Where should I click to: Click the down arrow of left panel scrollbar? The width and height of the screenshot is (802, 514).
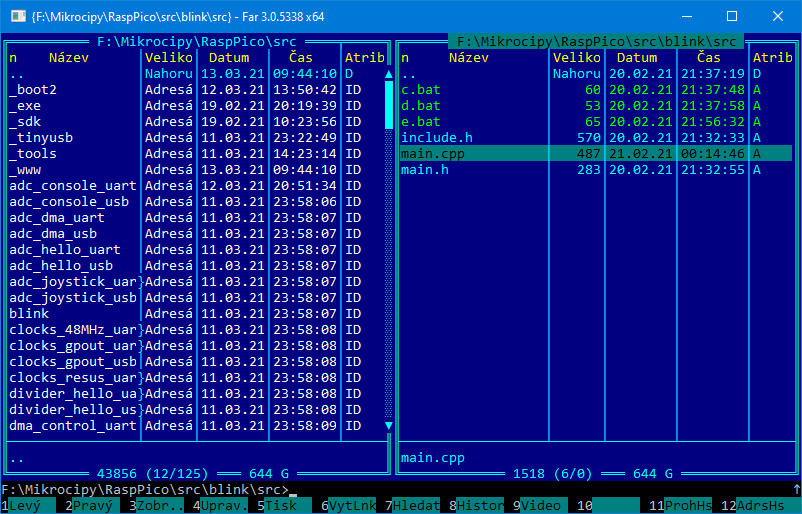[x=389, y=426]
